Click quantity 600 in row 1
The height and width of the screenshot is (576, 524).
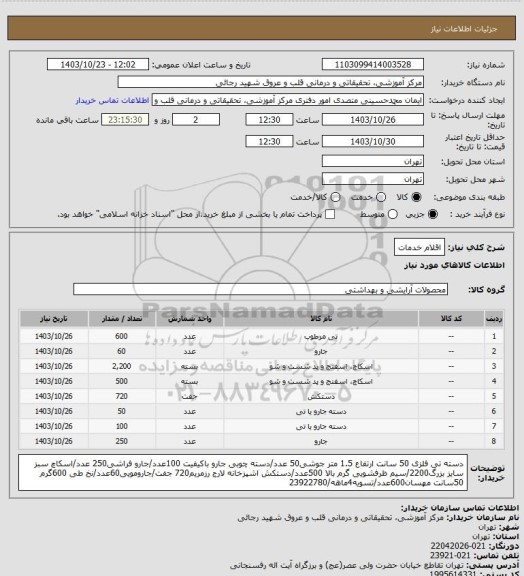(x=122, y=336)
